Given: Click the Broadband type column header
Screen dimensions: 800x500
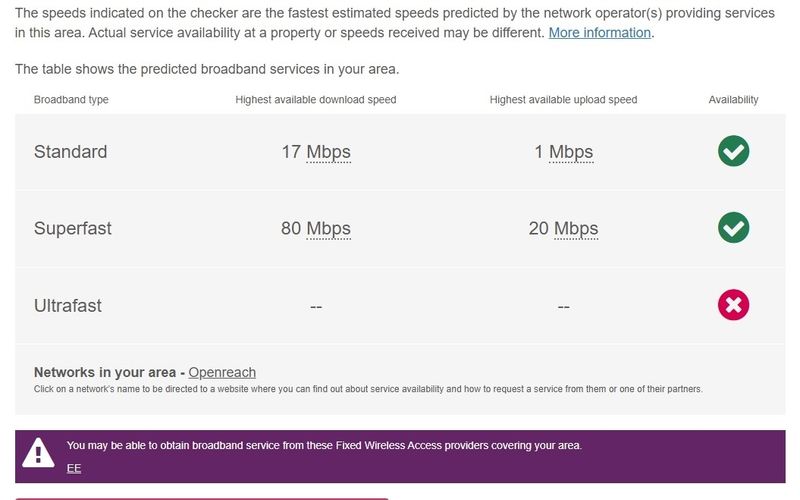Looking at the screenshot, I should pos(71,100).
